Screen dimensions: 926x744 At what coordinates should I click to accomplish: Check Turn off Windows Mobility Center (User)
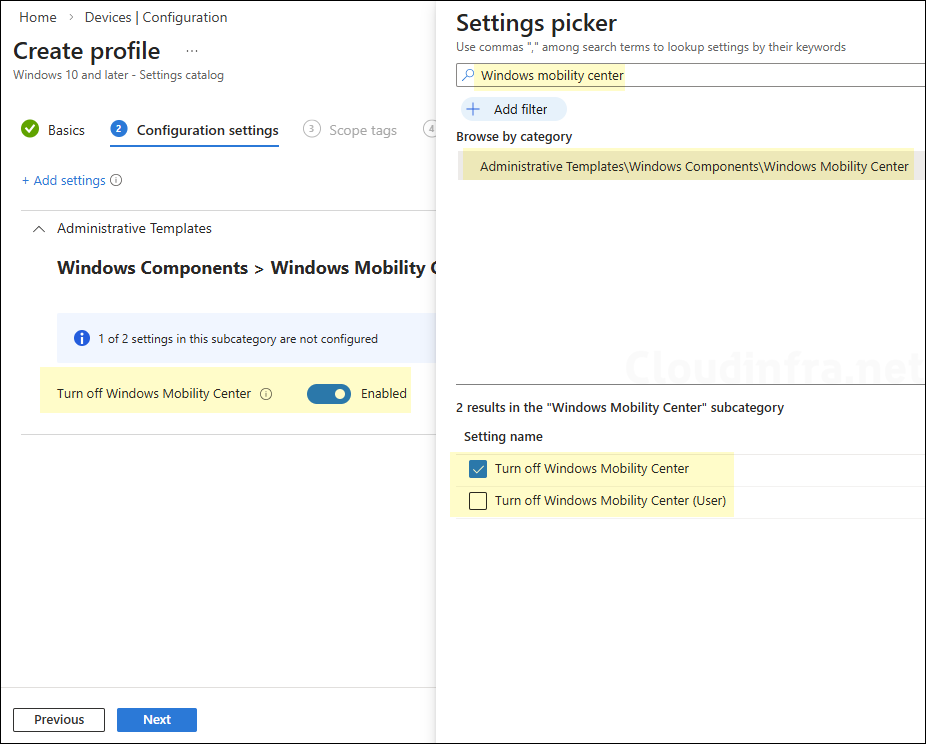[478, 500]
